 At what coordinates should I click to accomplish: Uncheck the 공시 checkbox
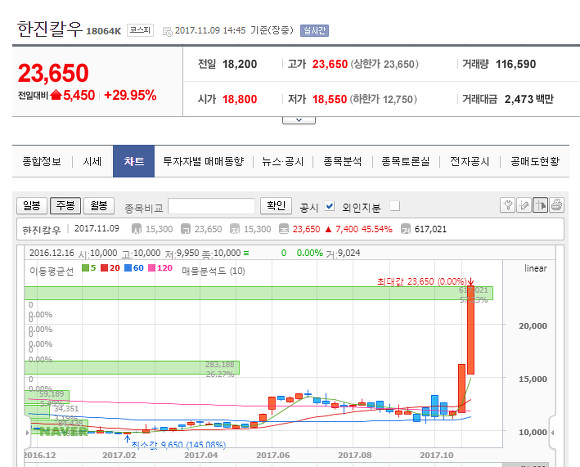[x=330, y=206]
